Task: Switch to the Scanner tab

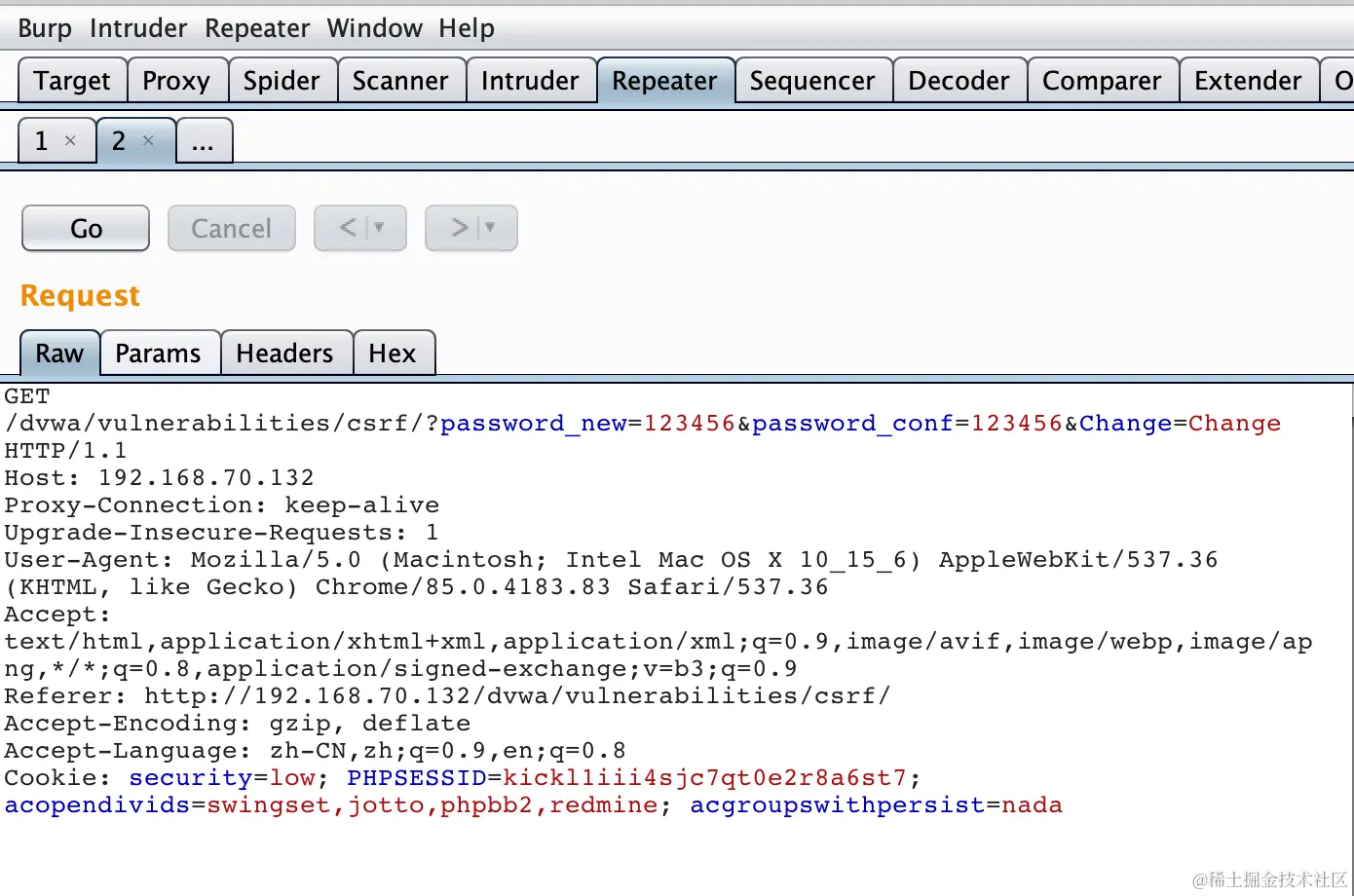Action: (400, 80)
